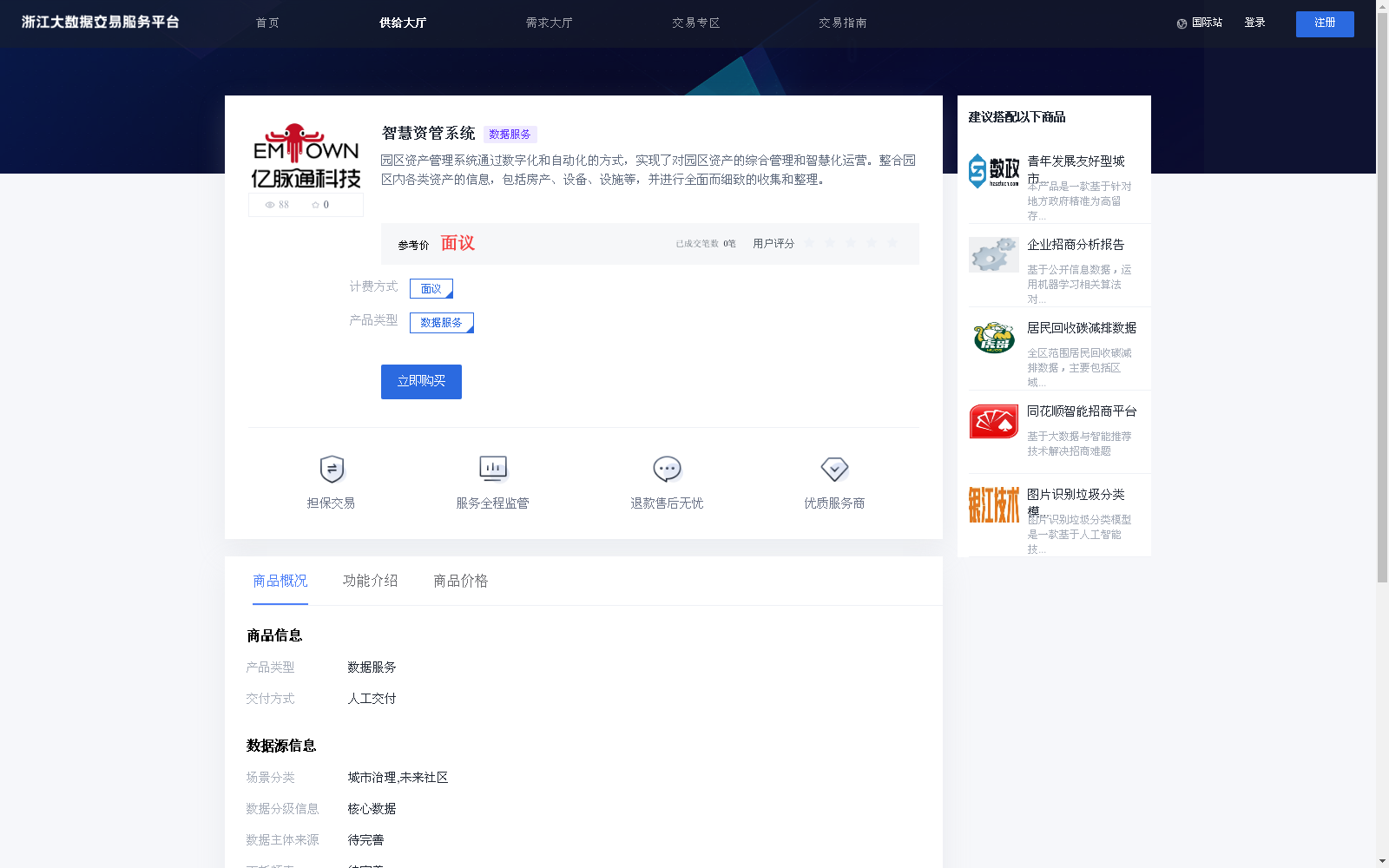Click the 担保交易 label
Viewport: 1389px width, 868px height.
pyautogui.click(x=331, y=503)
